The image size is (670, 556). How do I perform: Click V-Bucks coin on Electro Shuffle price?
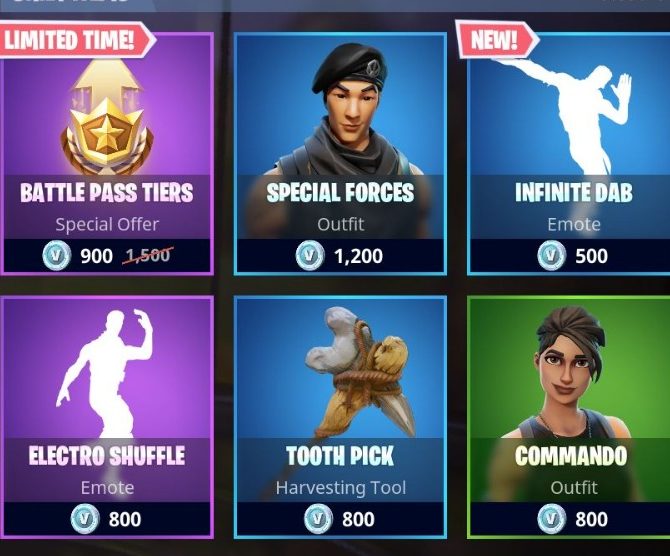pyautogui.click(x=85, y=519)
